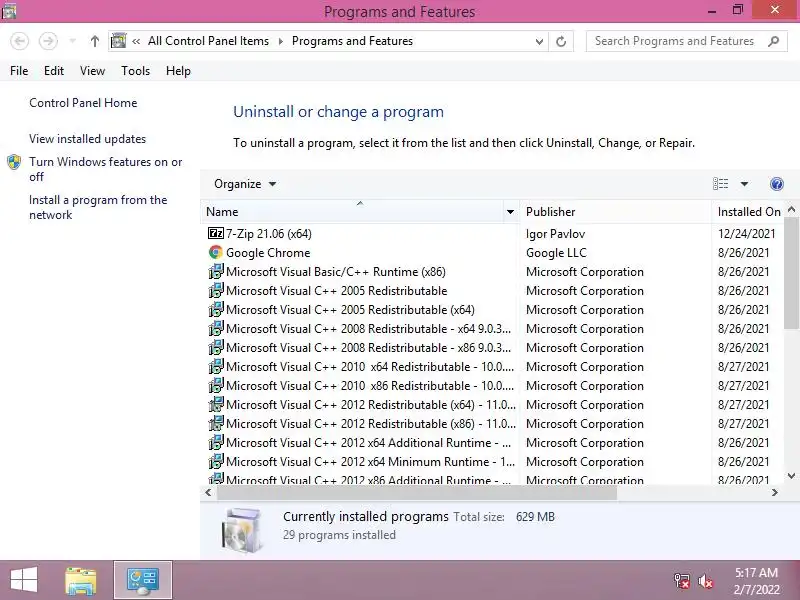The image size is (800, 600).
Task: Click horizontal scrollbar right arrow
Action: pos(774,492)
